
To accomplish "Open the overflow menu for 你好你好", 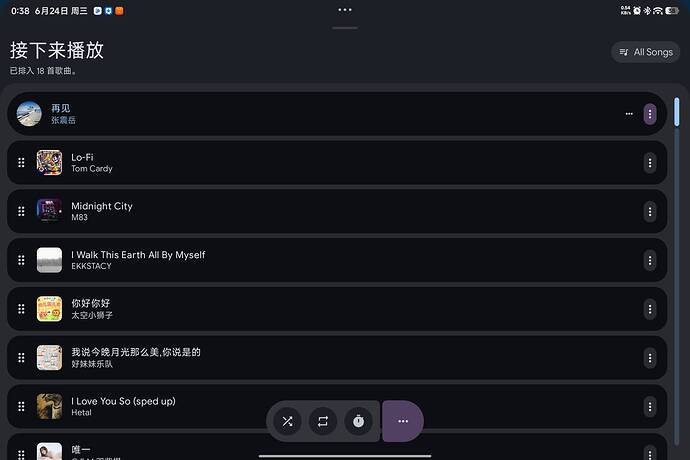I will coord(650,309).
